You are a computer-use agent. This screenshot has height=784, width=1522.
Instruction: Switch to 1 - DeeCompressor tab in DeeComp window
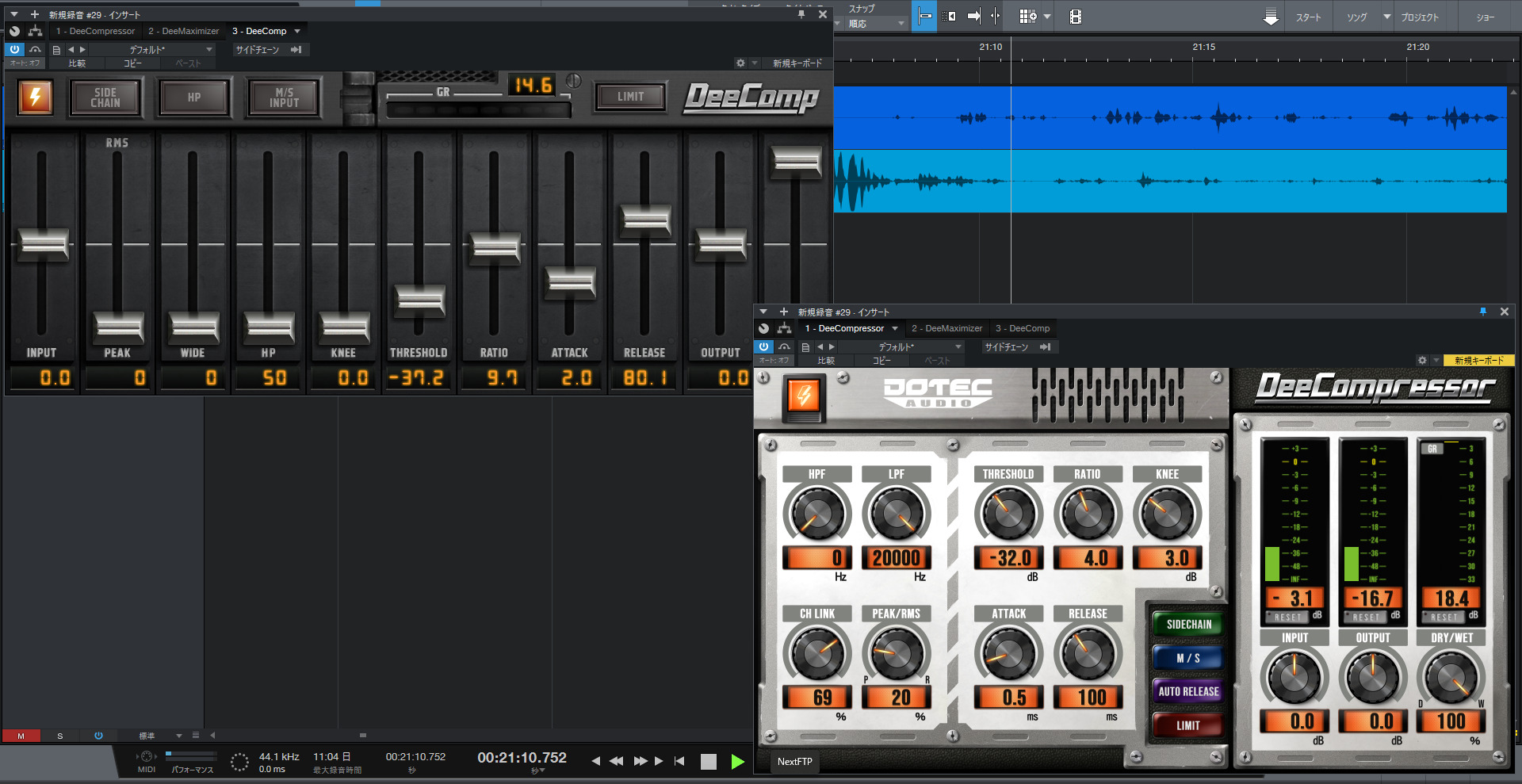point(95,31)
